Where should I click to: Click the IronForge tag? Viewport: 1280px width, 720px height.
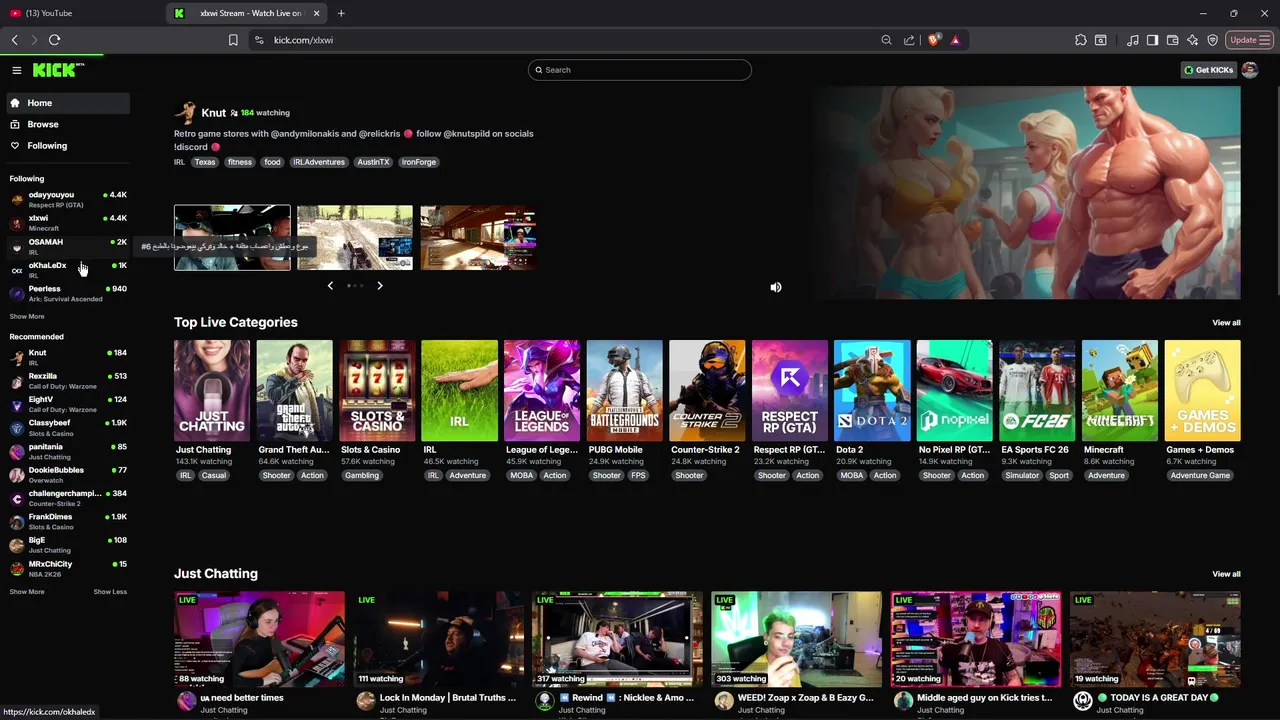(419, 162)
